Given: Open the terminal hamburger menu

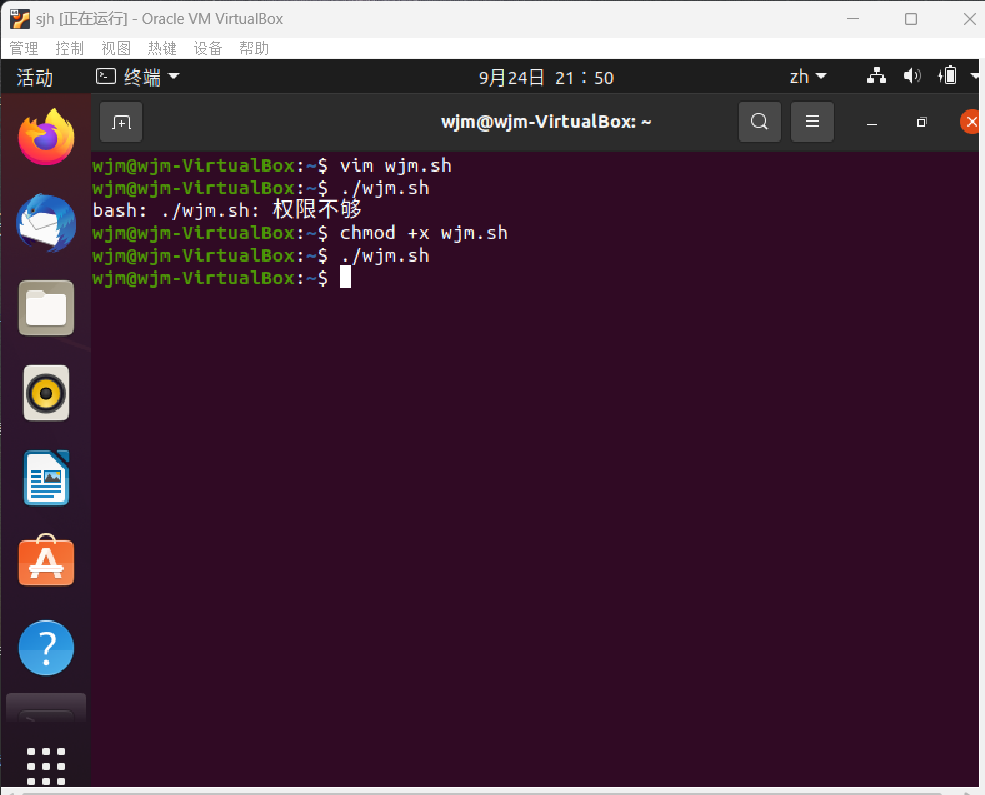Looking at the screenshot, I should (x=812, y=122).
